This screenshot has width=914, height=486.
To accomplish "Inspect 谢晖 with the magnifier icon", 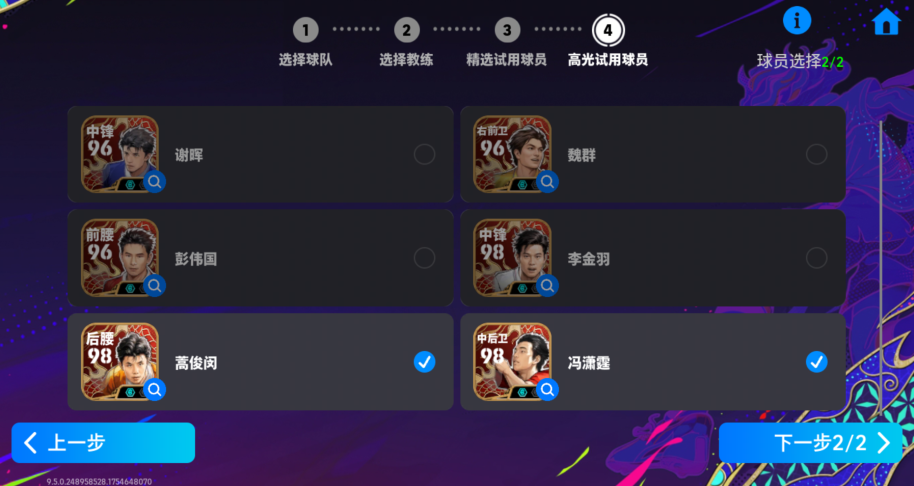I will click(x=154, y=182).
